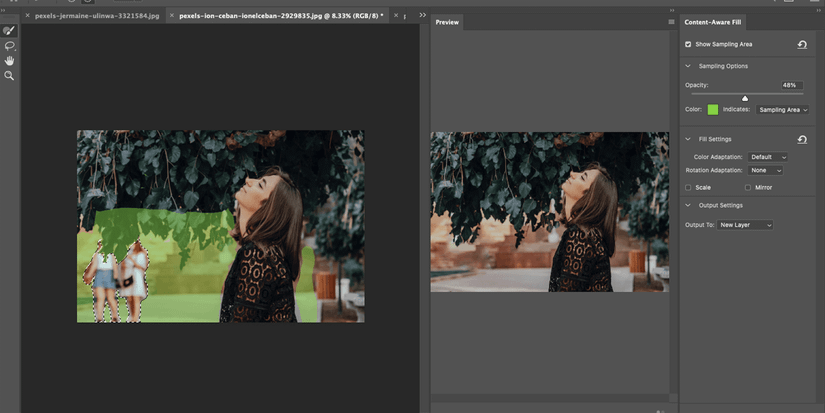The width and height of the screenshot is (825, 413).
Task: Select the Zoom tool
Action: pyautogui.click(x=10, y=76)
